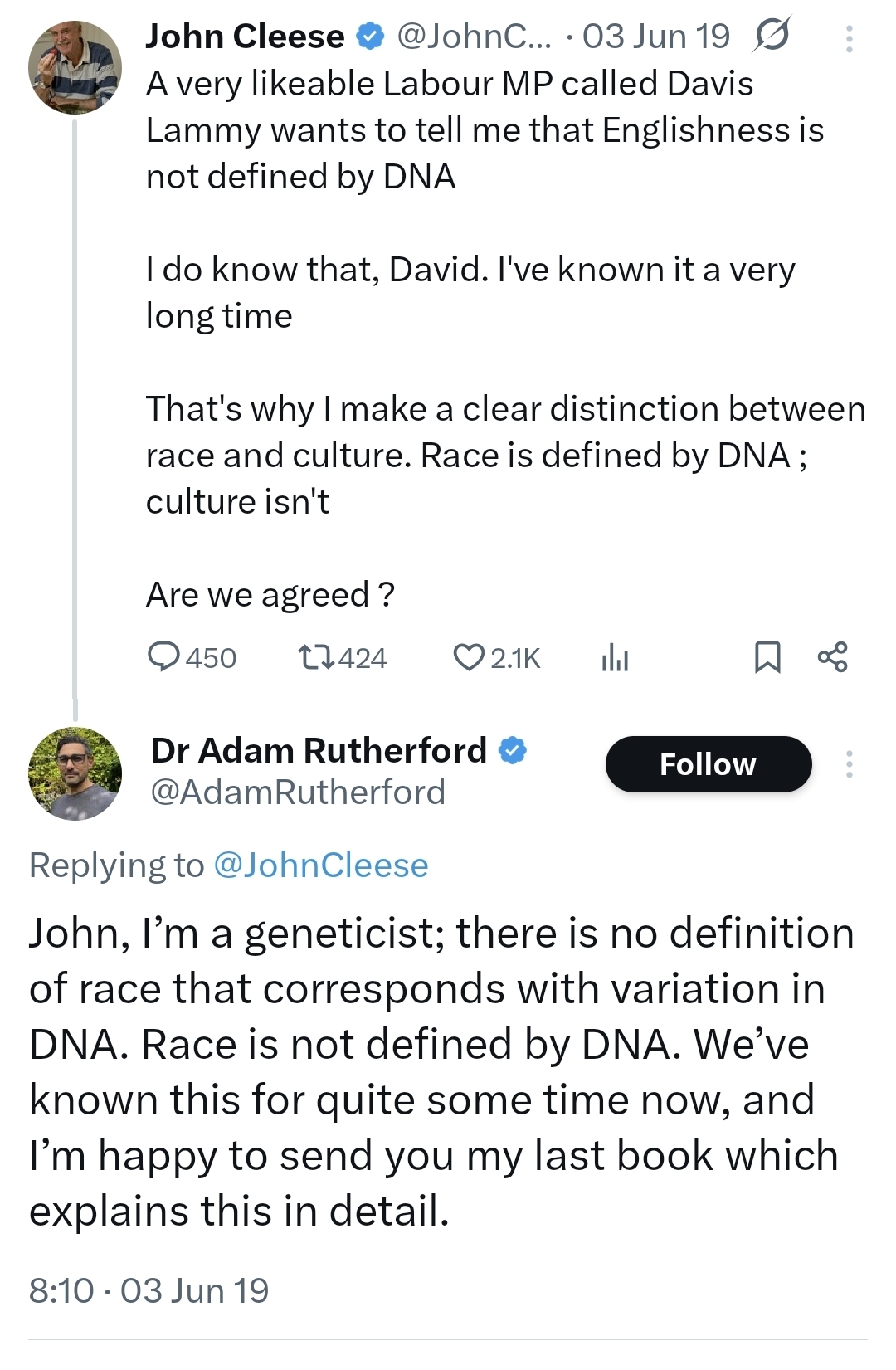The width and height of the screenshot is (896, 1370).
Task: View John Cleese's profile picture
Action: coord(75,66)
